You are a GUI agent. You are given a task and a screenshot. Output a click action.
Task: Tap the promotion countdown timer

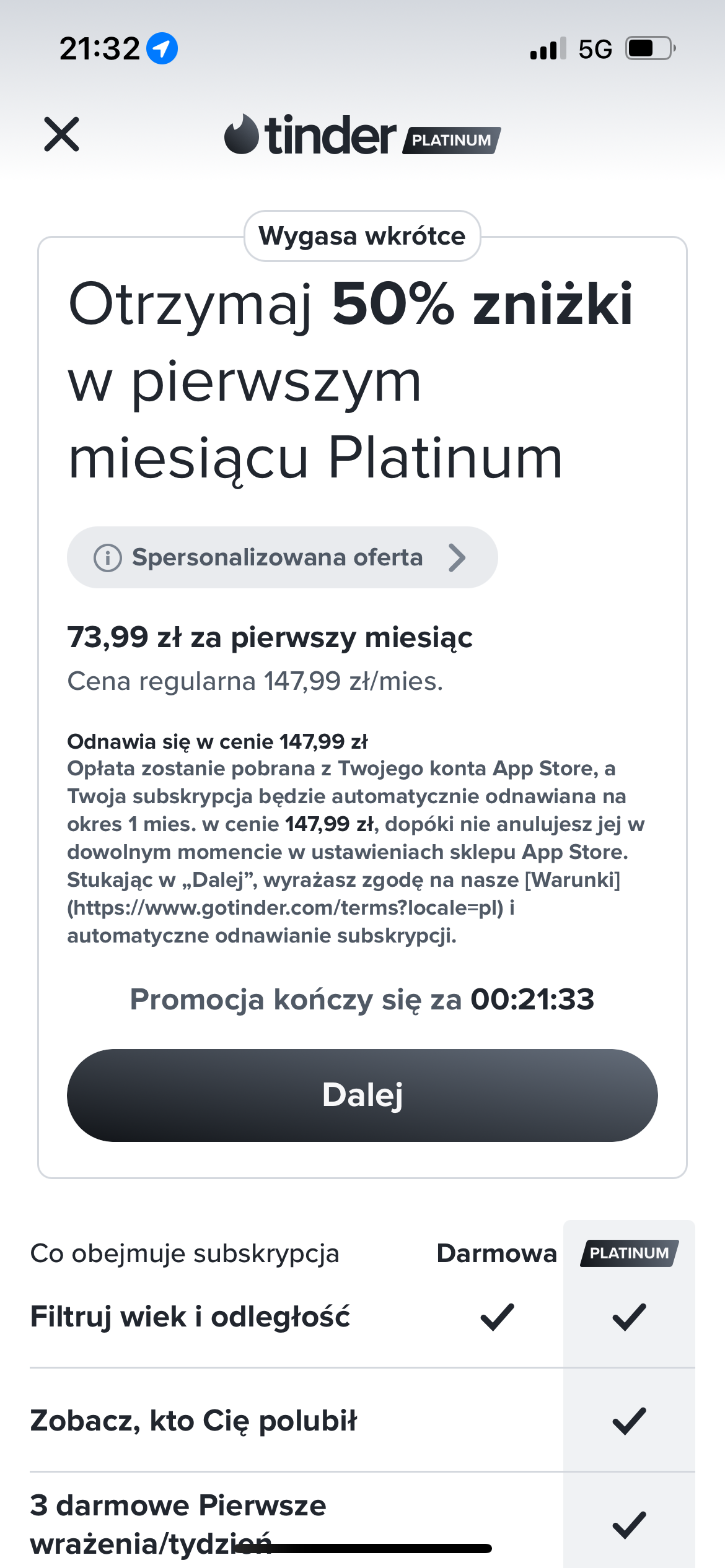click(x=532, y=1000)
